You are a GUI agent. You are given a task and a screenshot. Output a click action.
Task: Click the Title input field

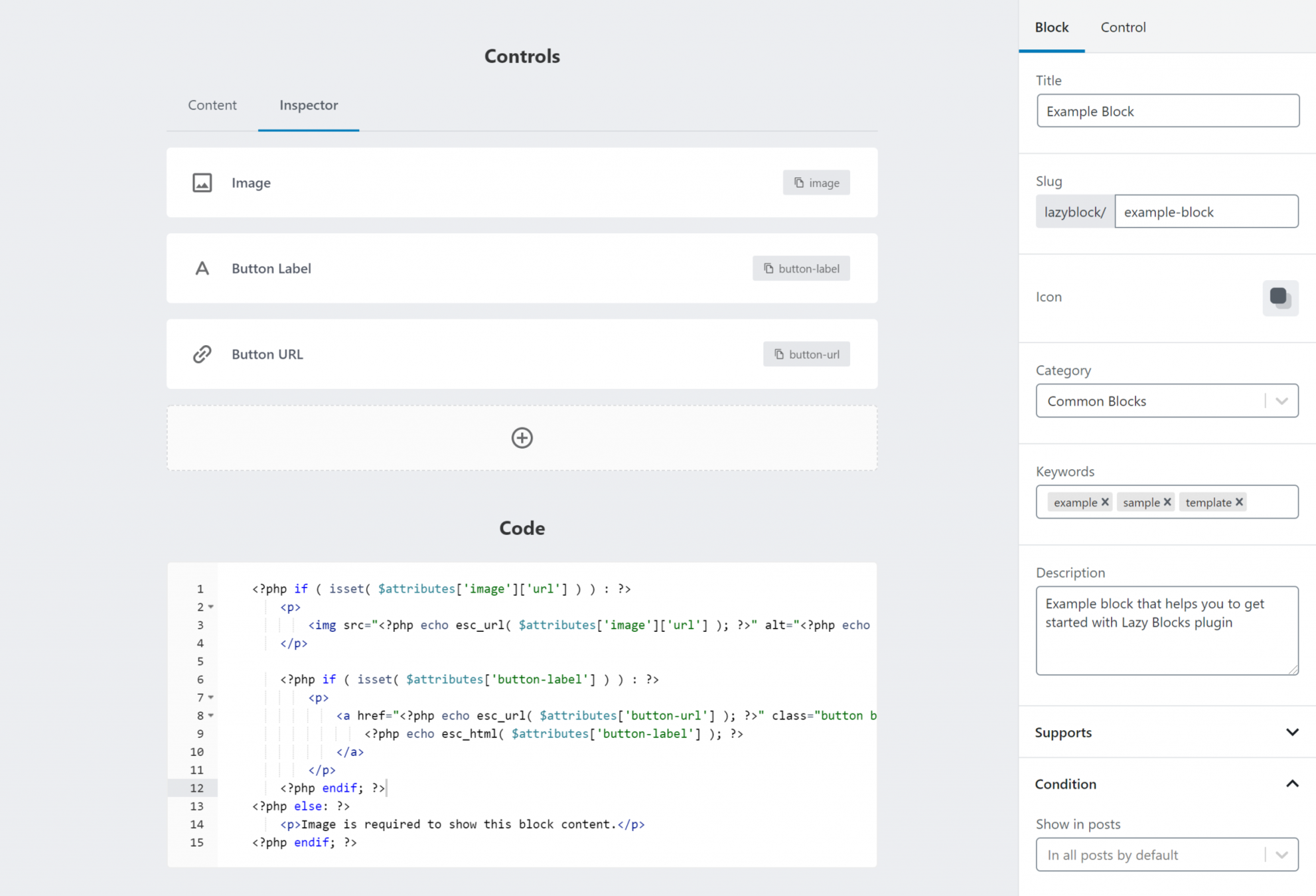(1167, 111)
